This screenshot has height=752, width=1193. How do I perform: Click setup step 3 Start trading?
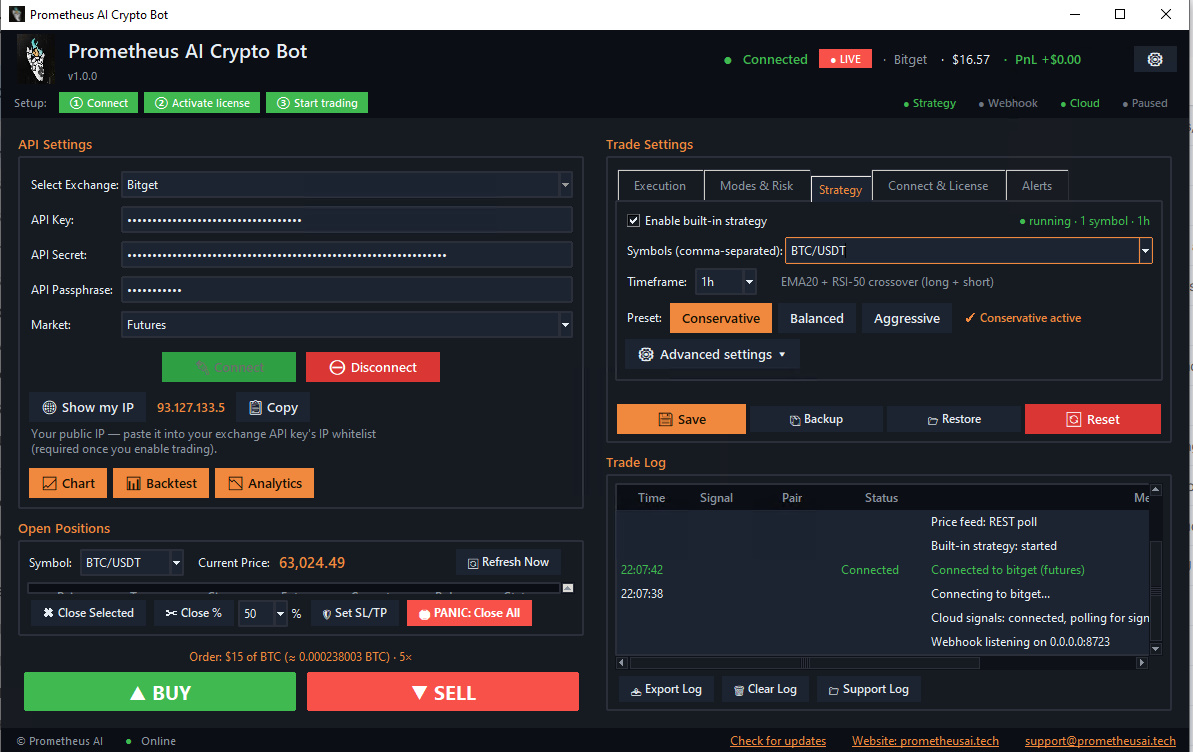(x=317, y=103)
